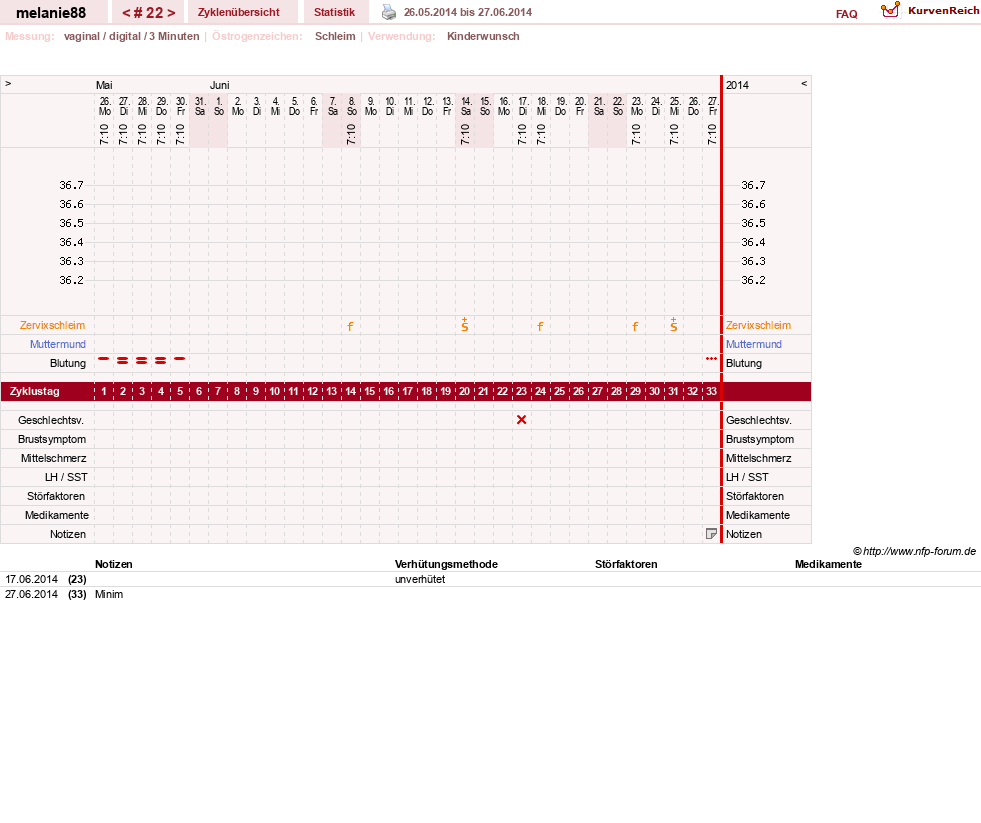Click the f mucus symbol on 23 June
981x823 pixels.
635,326
